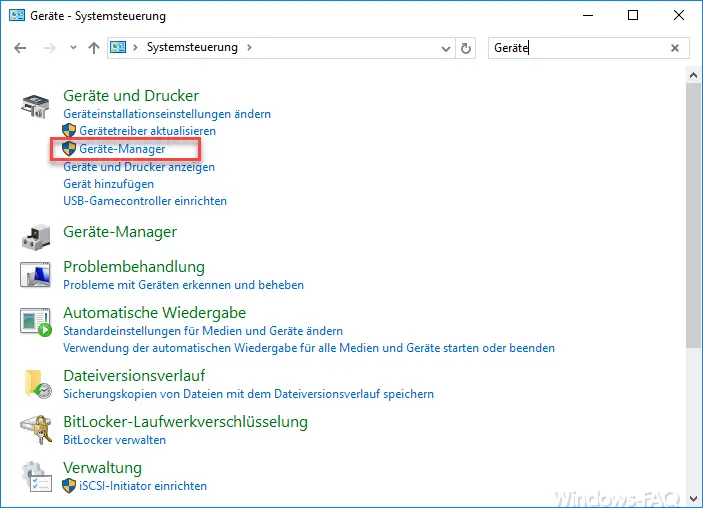Image resolution: width=703 pixels, height=508 pixels.
Task: Close the Geräte - Systemsteuerung window
Action: point(679,15)
